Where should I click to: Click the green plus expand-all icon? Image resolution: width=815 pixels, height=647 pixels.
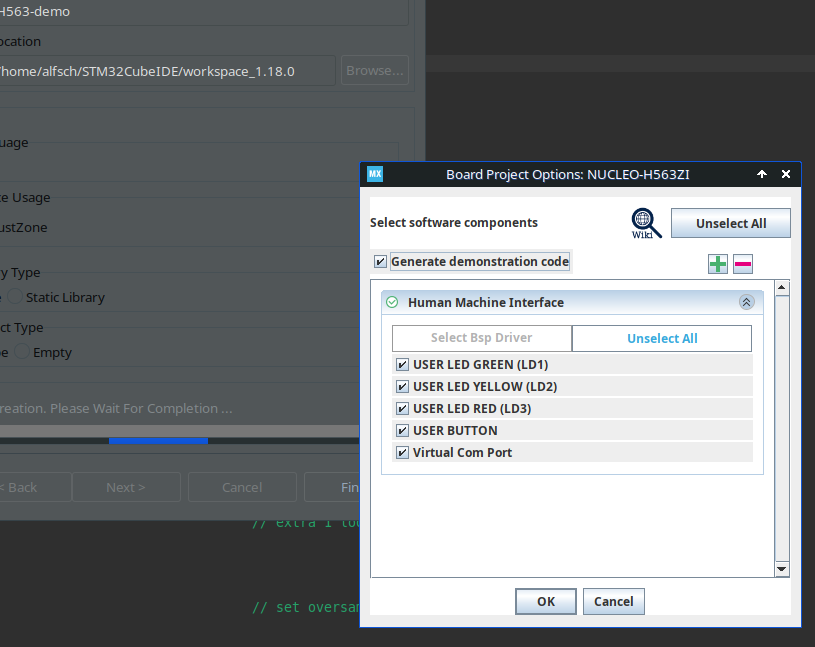[x=718, y=264]
